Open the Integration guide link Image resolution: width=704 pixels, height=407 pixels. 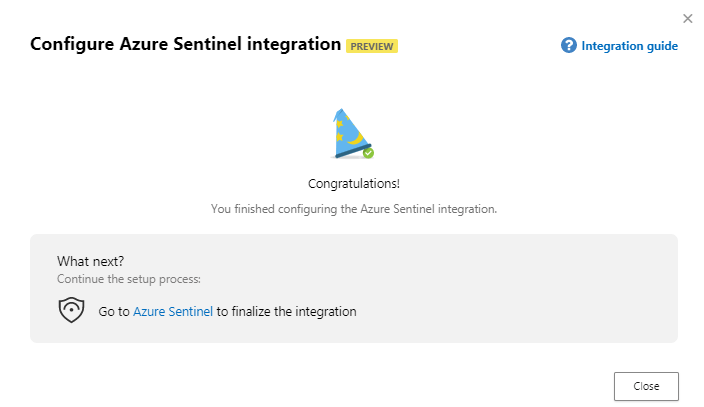[629, 46]
